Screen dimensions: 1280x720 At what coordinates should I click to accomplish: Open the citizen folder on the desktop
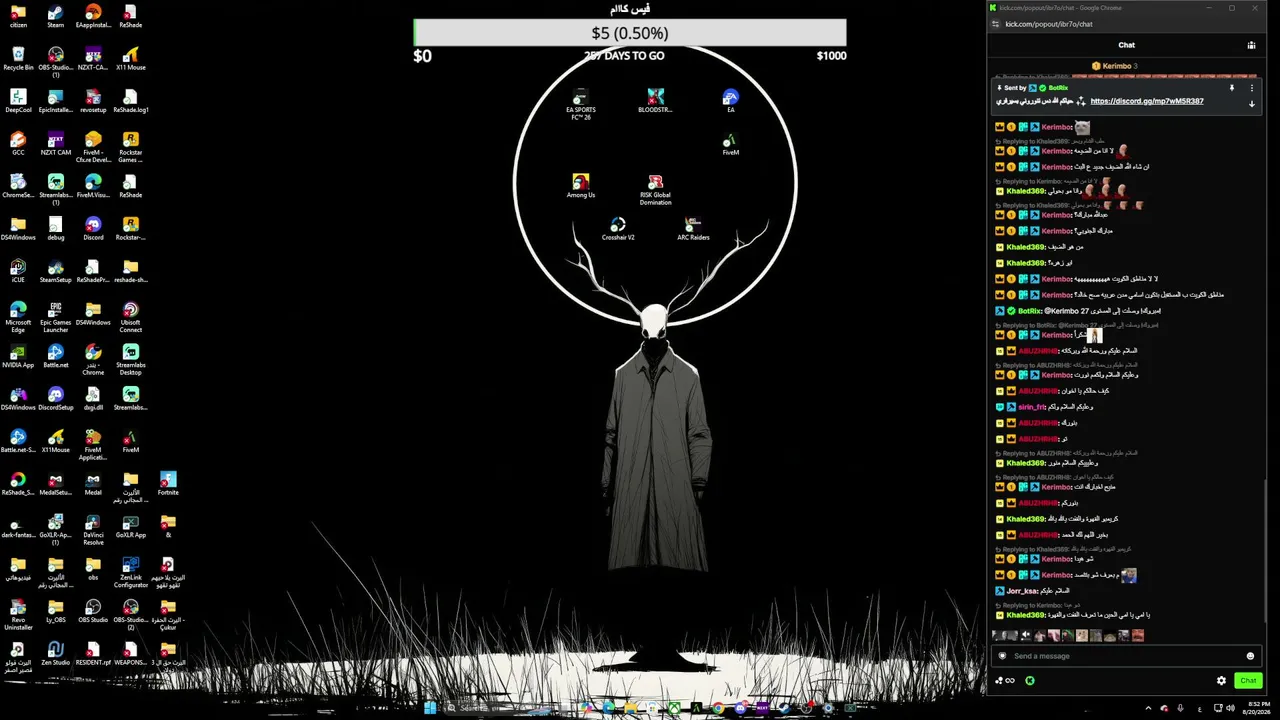click(18, 17)
